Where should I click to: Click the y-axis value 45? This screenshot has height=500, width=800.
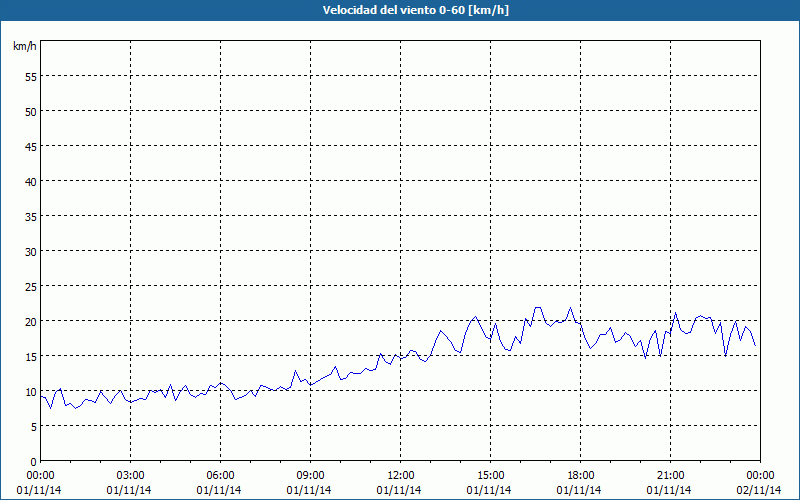[31, 146]
